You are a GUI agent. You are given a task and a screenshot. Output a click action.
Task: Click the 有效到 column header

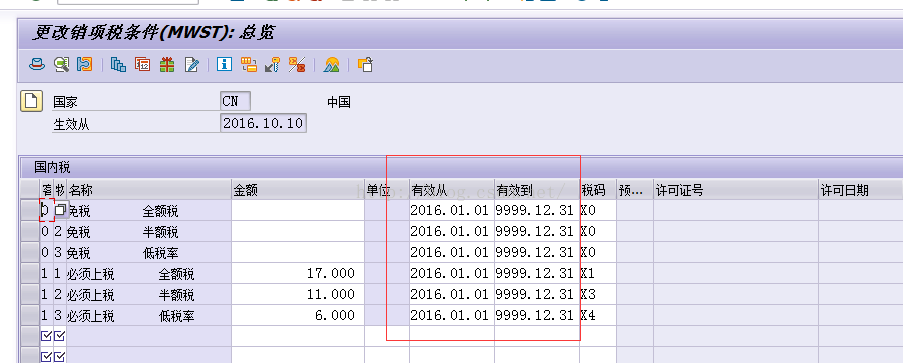537,190
